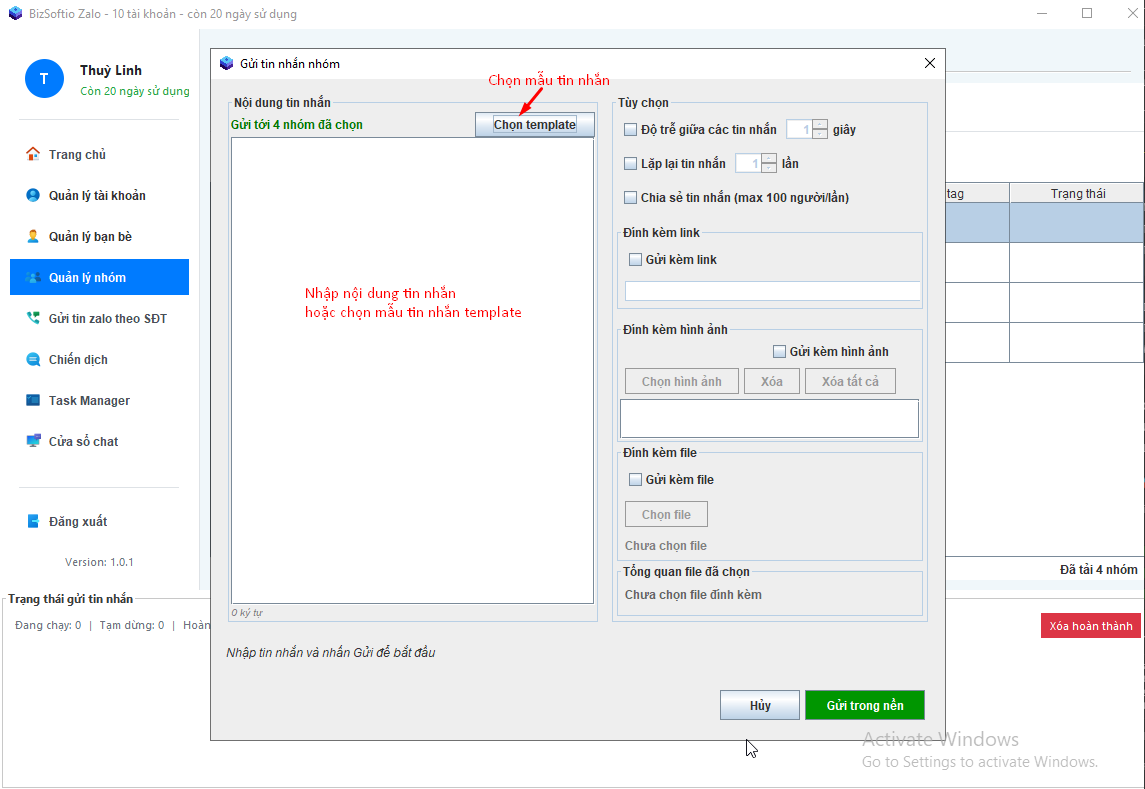Toggle the Lặp lại tin nhắn checkbox
This screenshot has width=1145, height=789.
coord(630,164)
